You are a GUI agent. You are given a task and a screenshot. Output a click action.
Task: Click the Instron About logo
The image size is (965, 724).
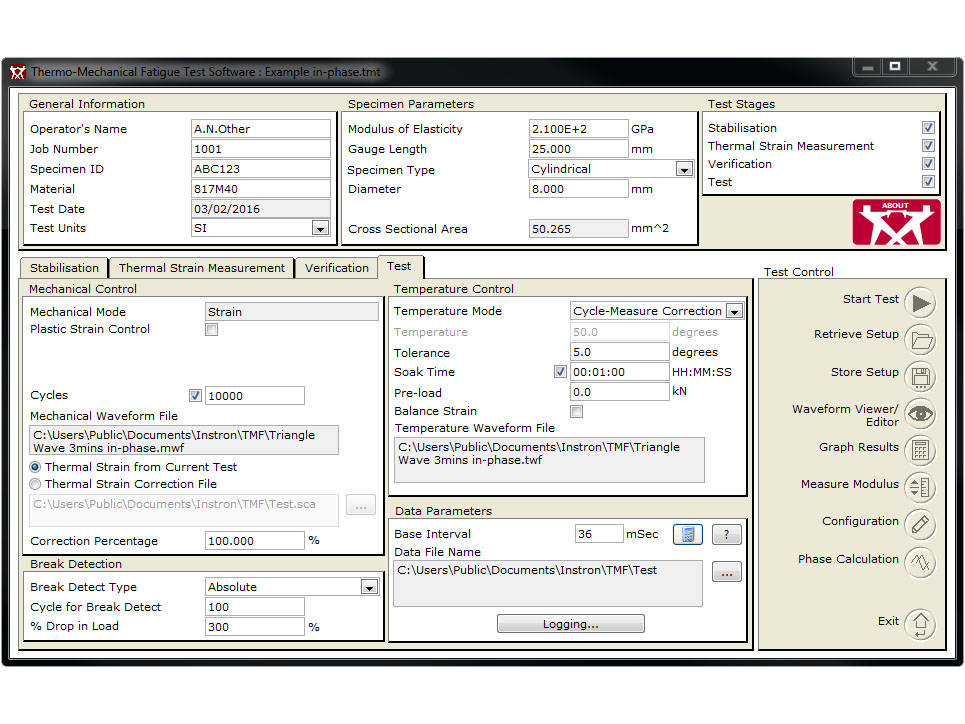click(x=896, y=223)
